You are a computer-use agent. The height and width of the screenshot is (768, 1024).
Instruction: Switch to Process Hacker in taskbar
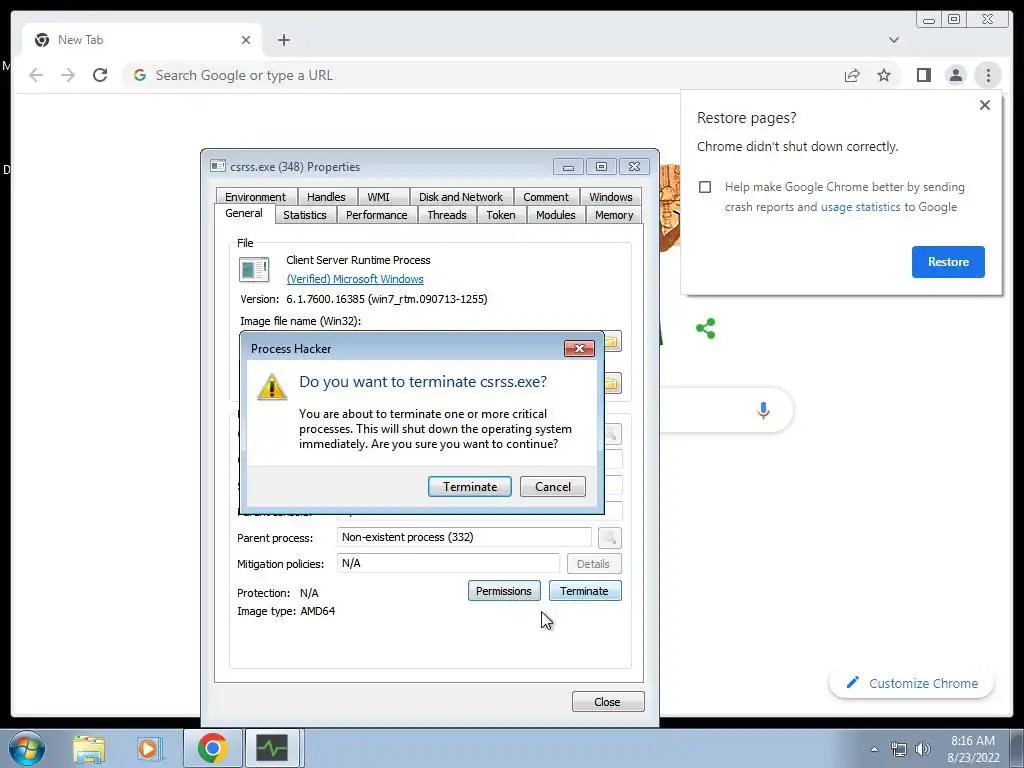coord(272,748)
